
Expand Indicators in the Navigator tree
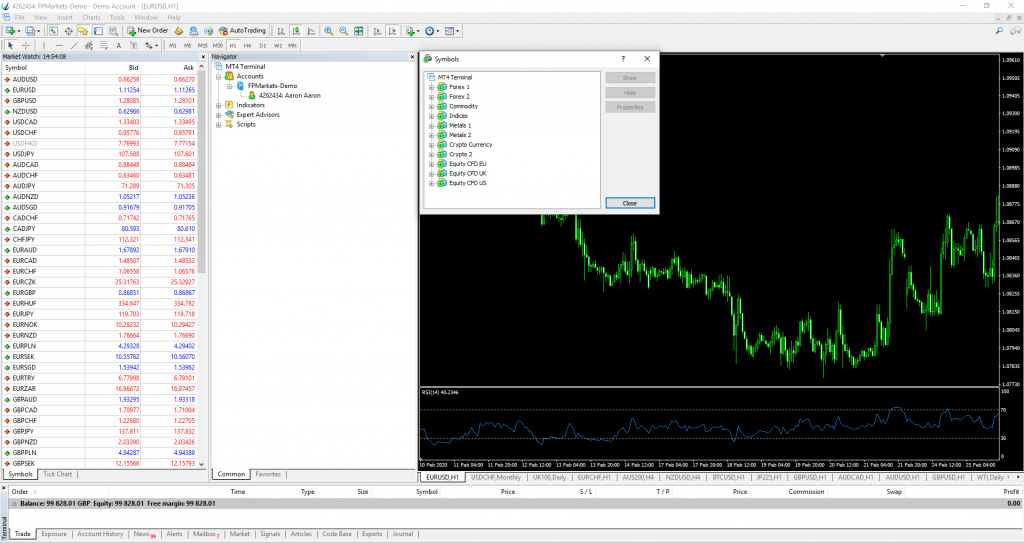click(219, 105)
